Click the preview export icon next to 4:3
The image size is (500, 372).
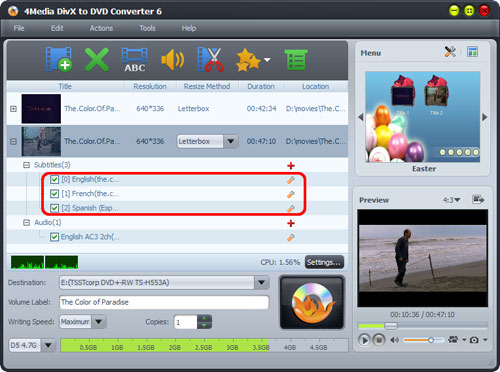coord(478,200)
